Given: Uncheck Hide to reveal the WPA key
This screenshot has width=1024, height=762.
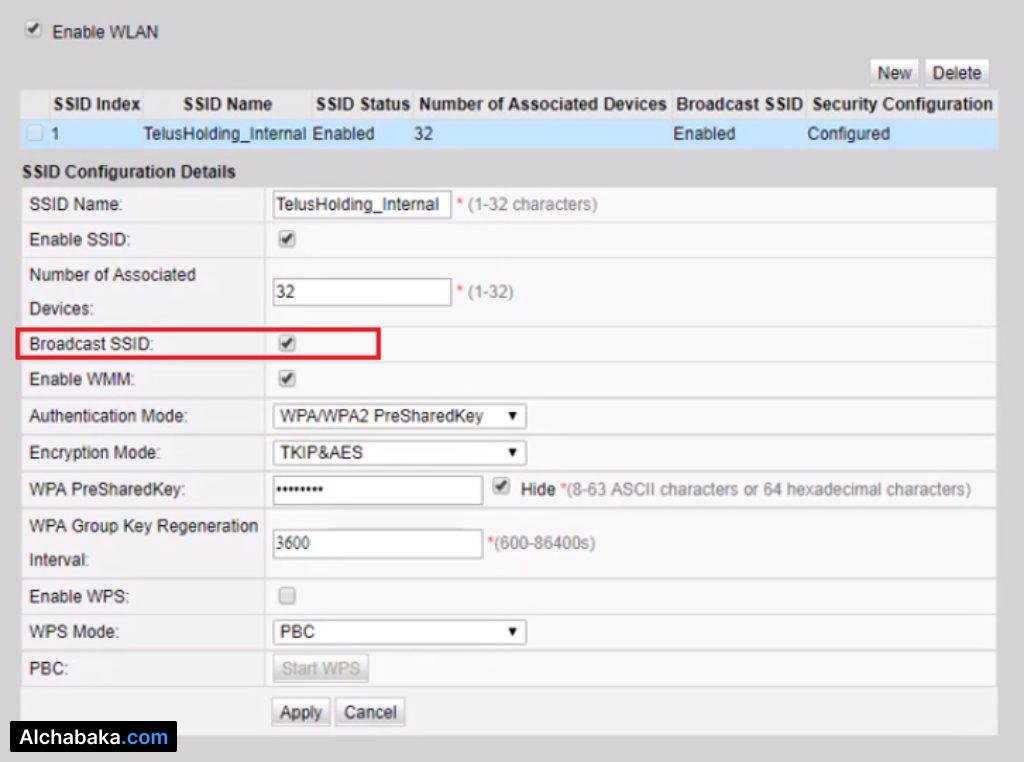Looking at the screenshot, I should pyautogui.click(x=502, y=488).
